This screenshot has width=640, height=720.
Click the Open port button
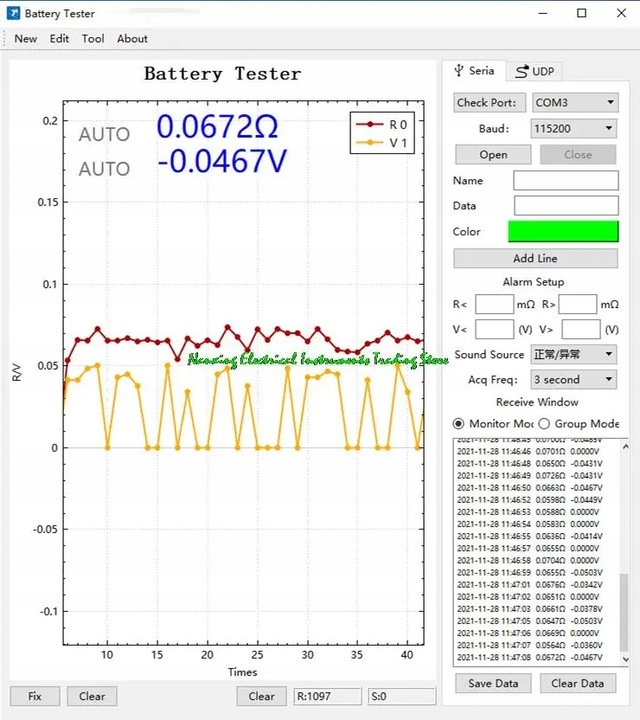[493, 155]
